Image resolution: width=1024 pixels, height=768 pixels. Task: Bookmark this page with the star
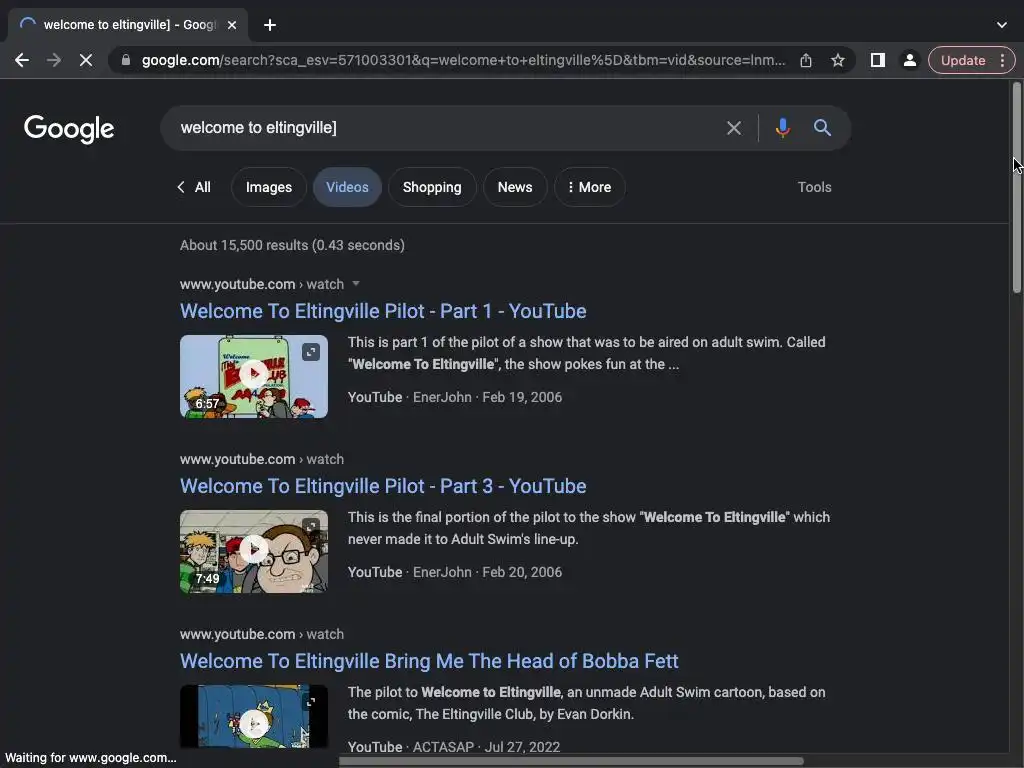[838, 60]
